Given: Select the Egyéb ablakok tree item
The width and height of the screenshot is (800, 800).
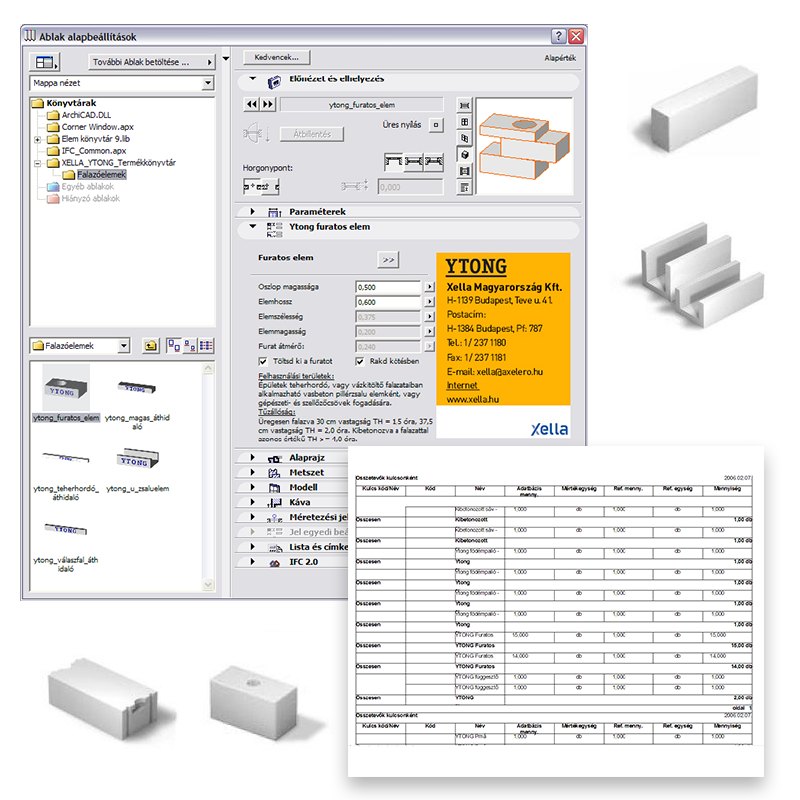Looking at the screenshot, I should [x=88, y=187].
